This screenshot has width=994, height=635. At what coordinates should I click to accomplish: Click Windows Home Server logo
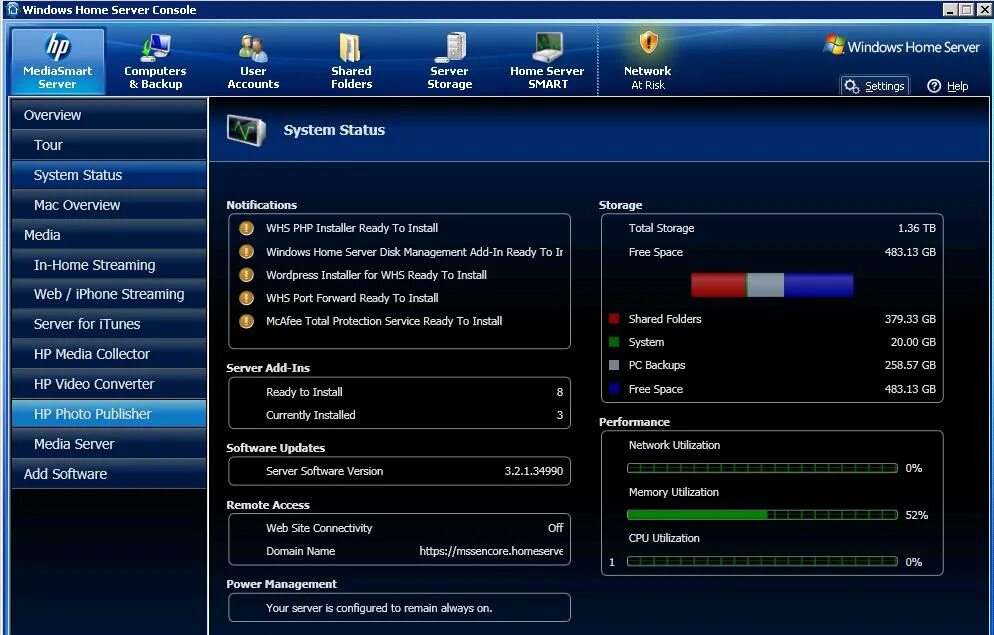pyautogui.click(x=902, y=46)
